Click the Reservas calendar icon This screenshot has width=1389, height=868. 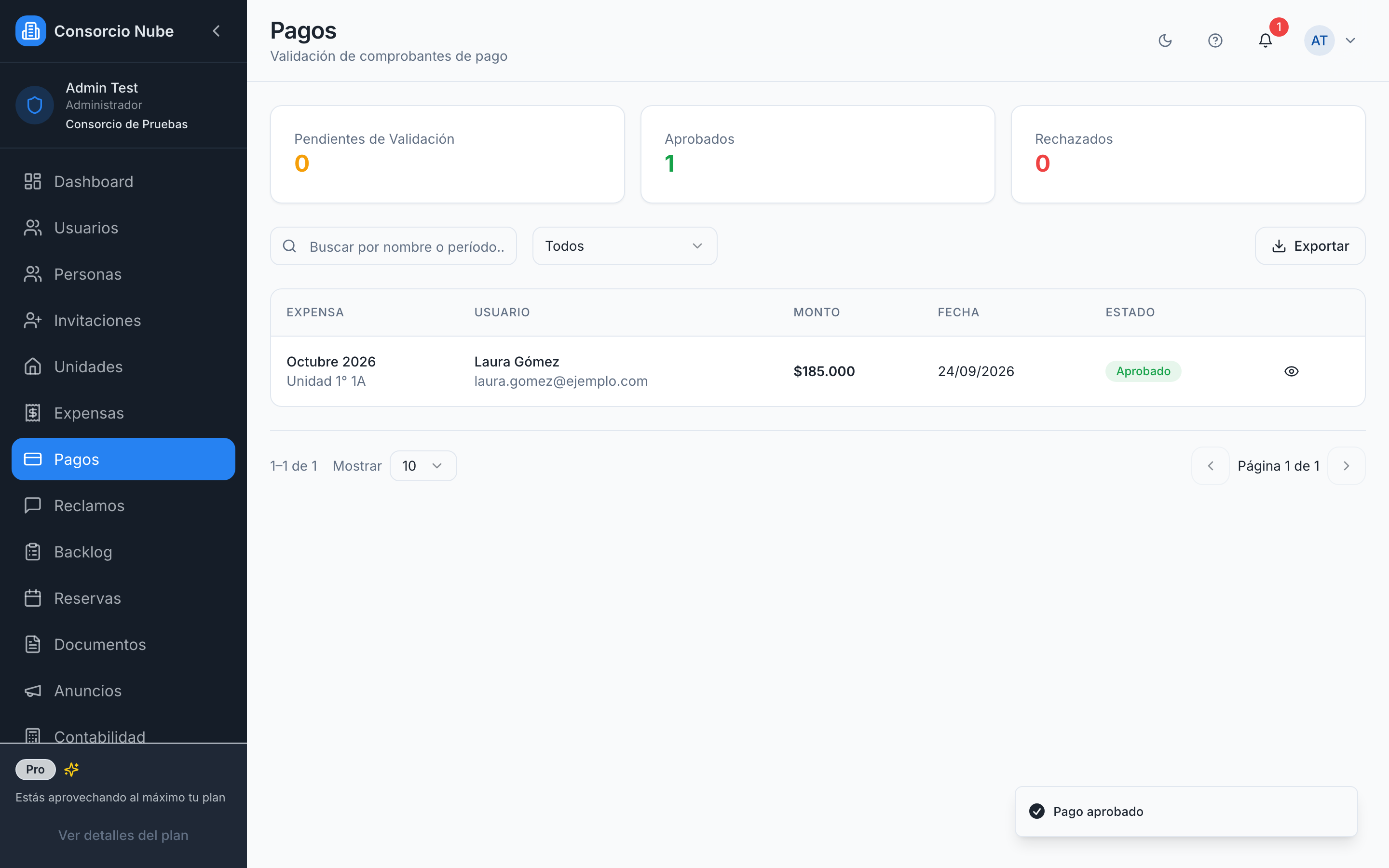(33, 598)
